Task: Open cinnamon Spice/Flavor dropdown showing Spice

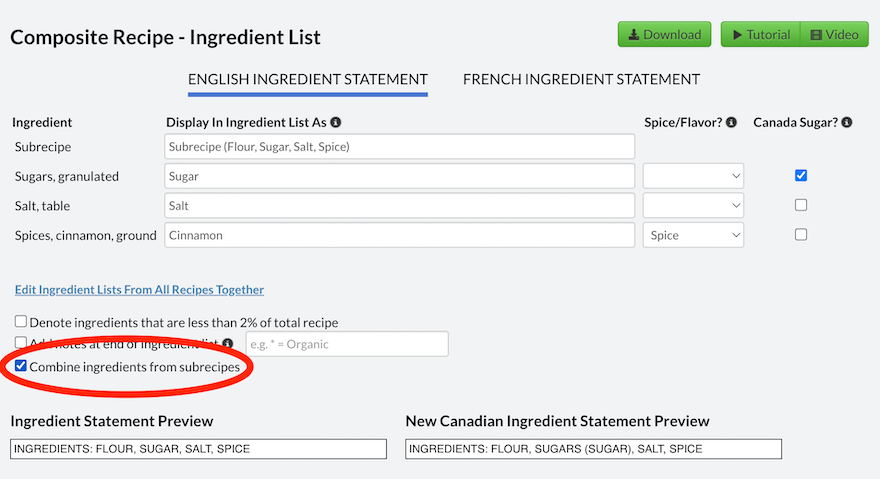Action: pyautogui.click(x=693, y=235)
